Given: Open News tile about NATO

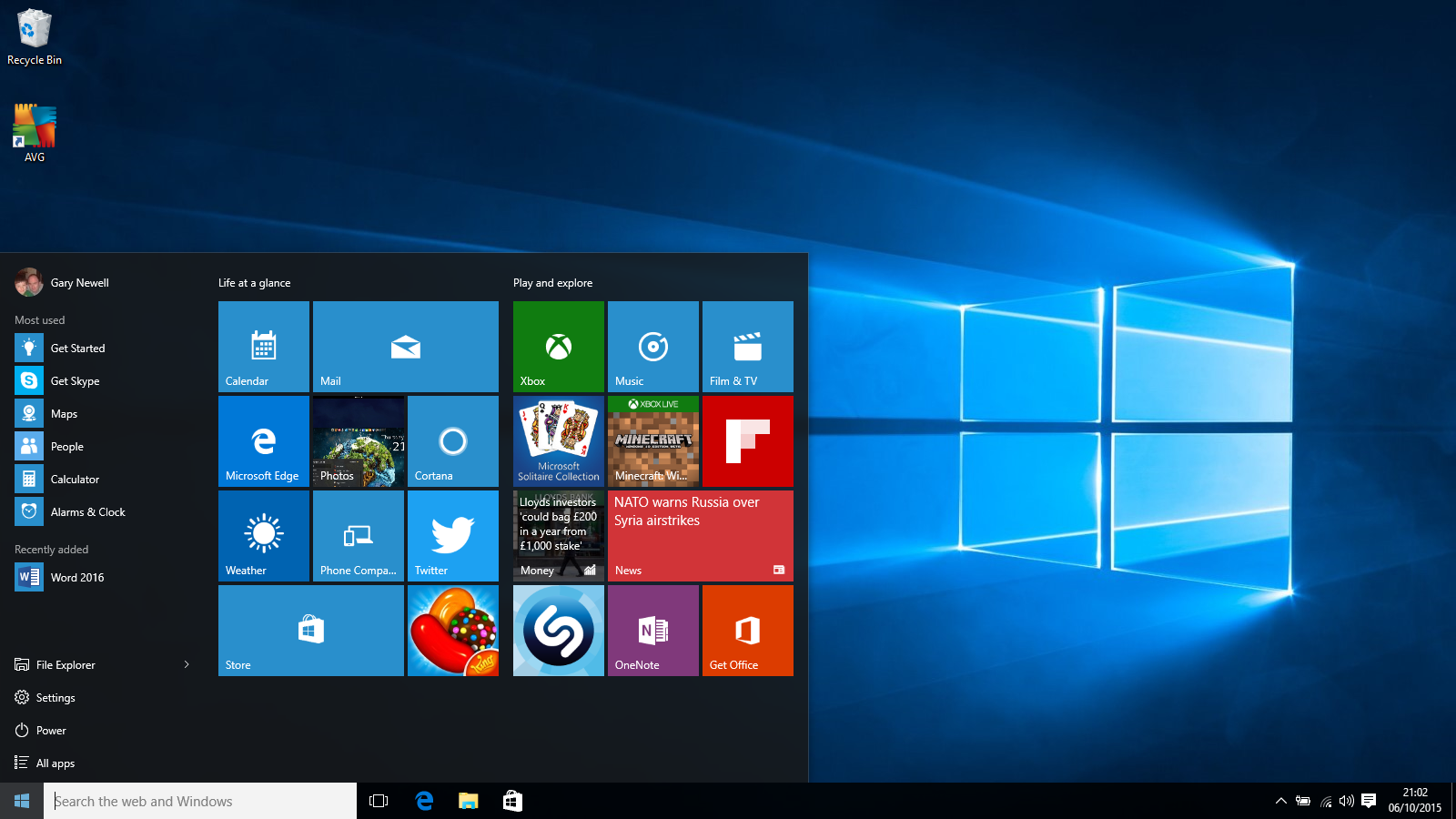Looking at the screenshot, I should 701,536.
